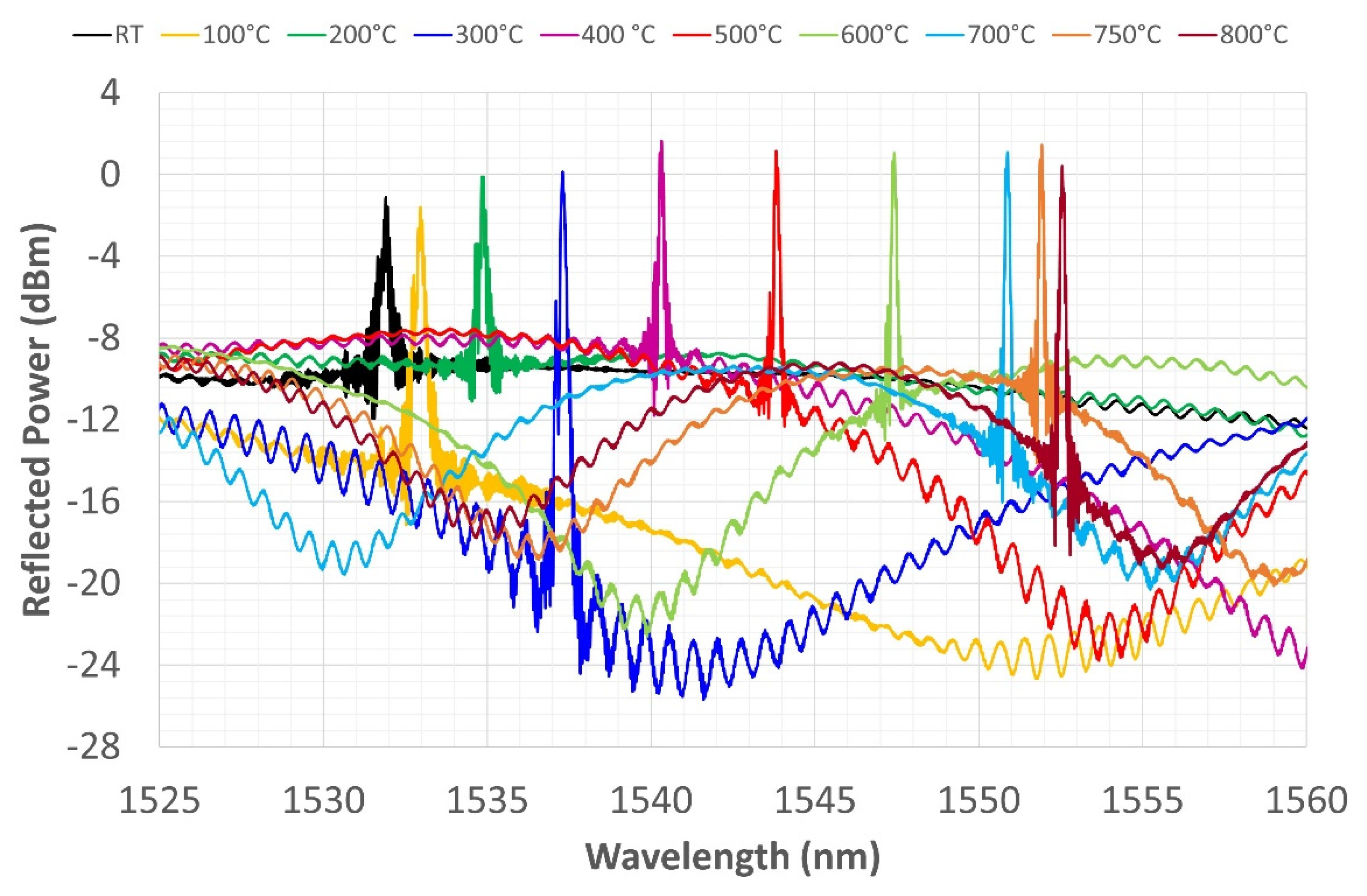Select the 300°C legend entry
The width and height of the screenshot is (1367, 896).
[489, 35]
